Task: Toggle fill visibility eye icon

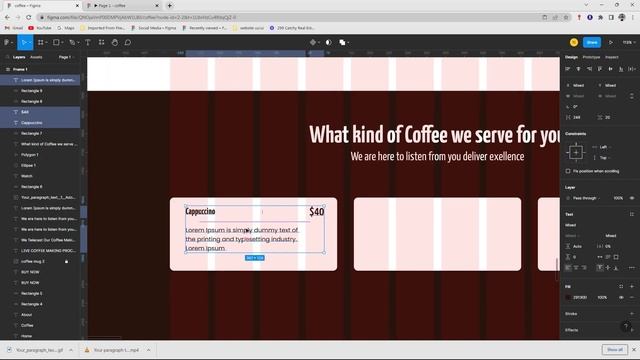Action: click(621, 298)
